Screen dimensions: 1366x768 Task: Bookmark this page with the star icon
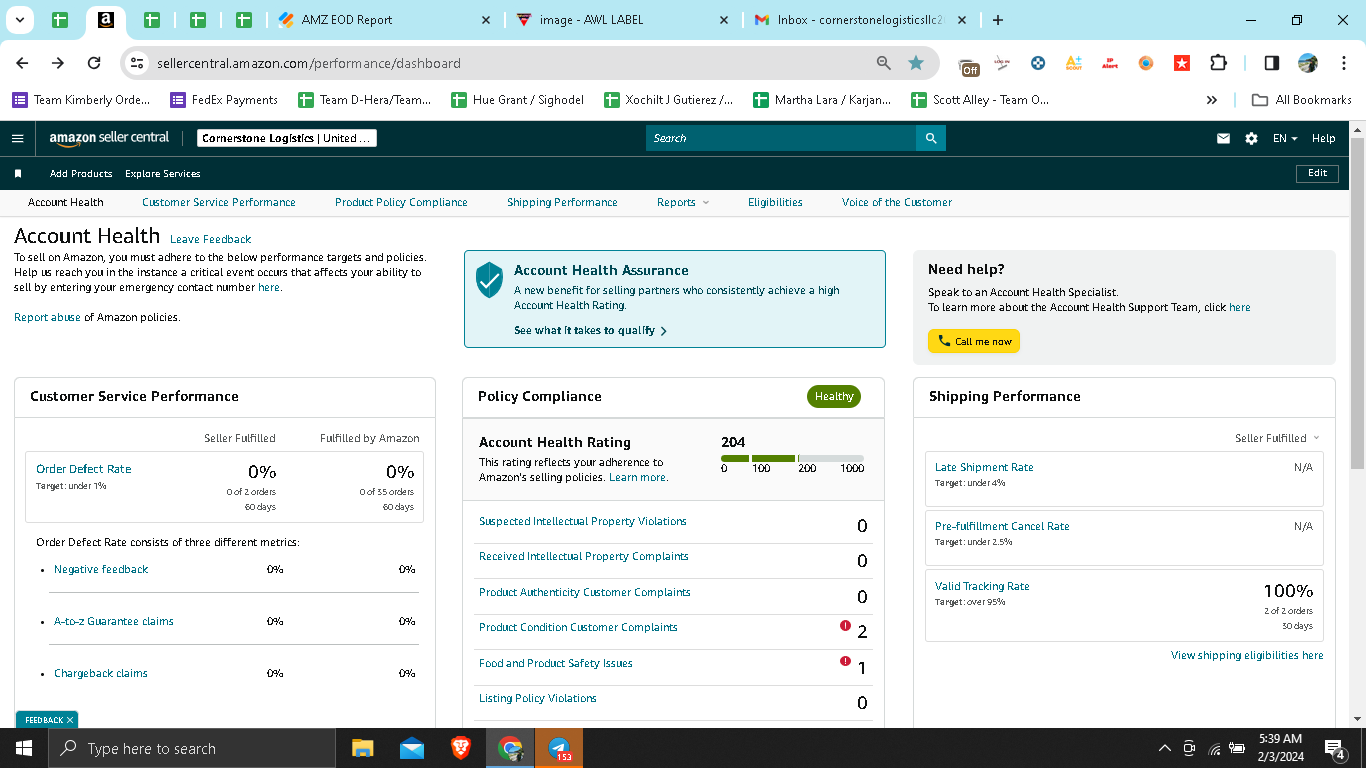click(x=916, y=63)
